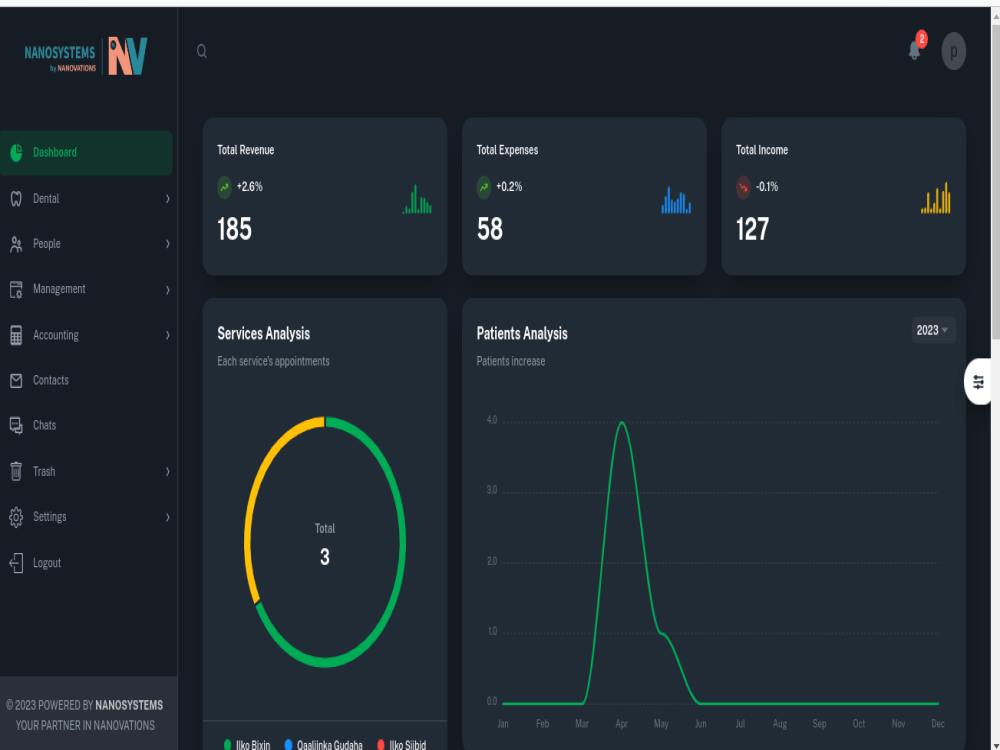Open the 2023 year dropdown
1000x750 pixels.
tap(933, 330)
